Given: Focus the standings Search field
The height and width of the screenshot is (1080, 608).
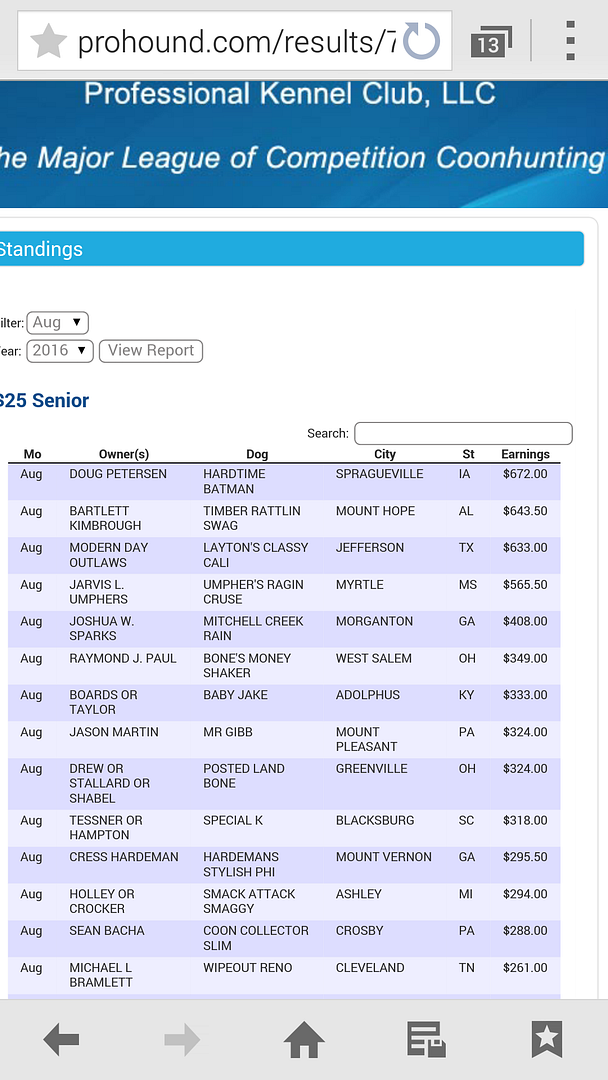Looking at the screenshot, I should [463, 433].
